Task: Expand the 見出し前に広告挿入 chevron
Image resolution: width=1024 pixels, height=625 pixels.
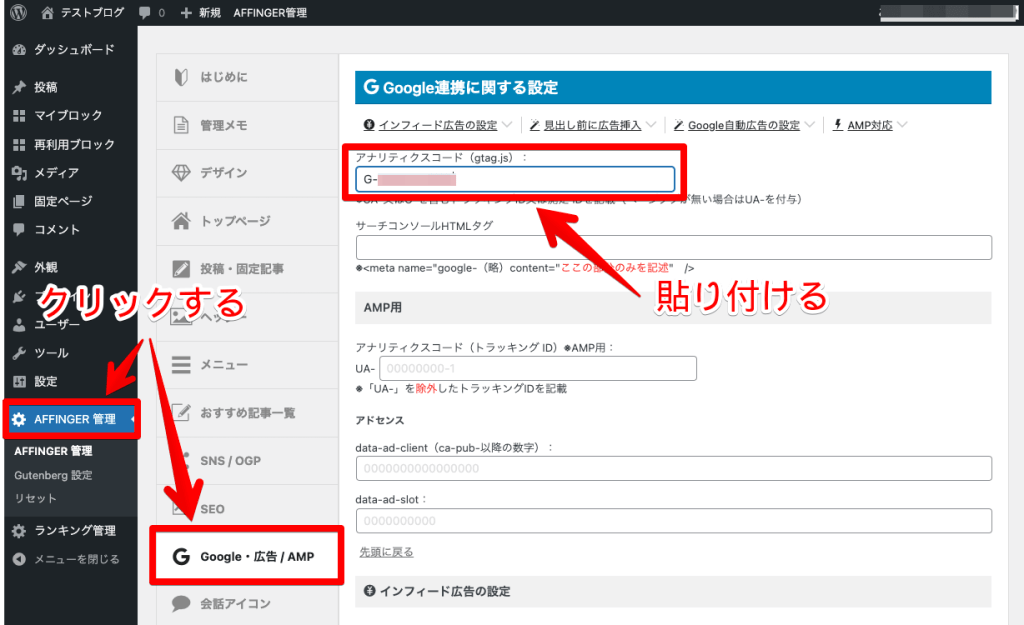Action: 651,125
